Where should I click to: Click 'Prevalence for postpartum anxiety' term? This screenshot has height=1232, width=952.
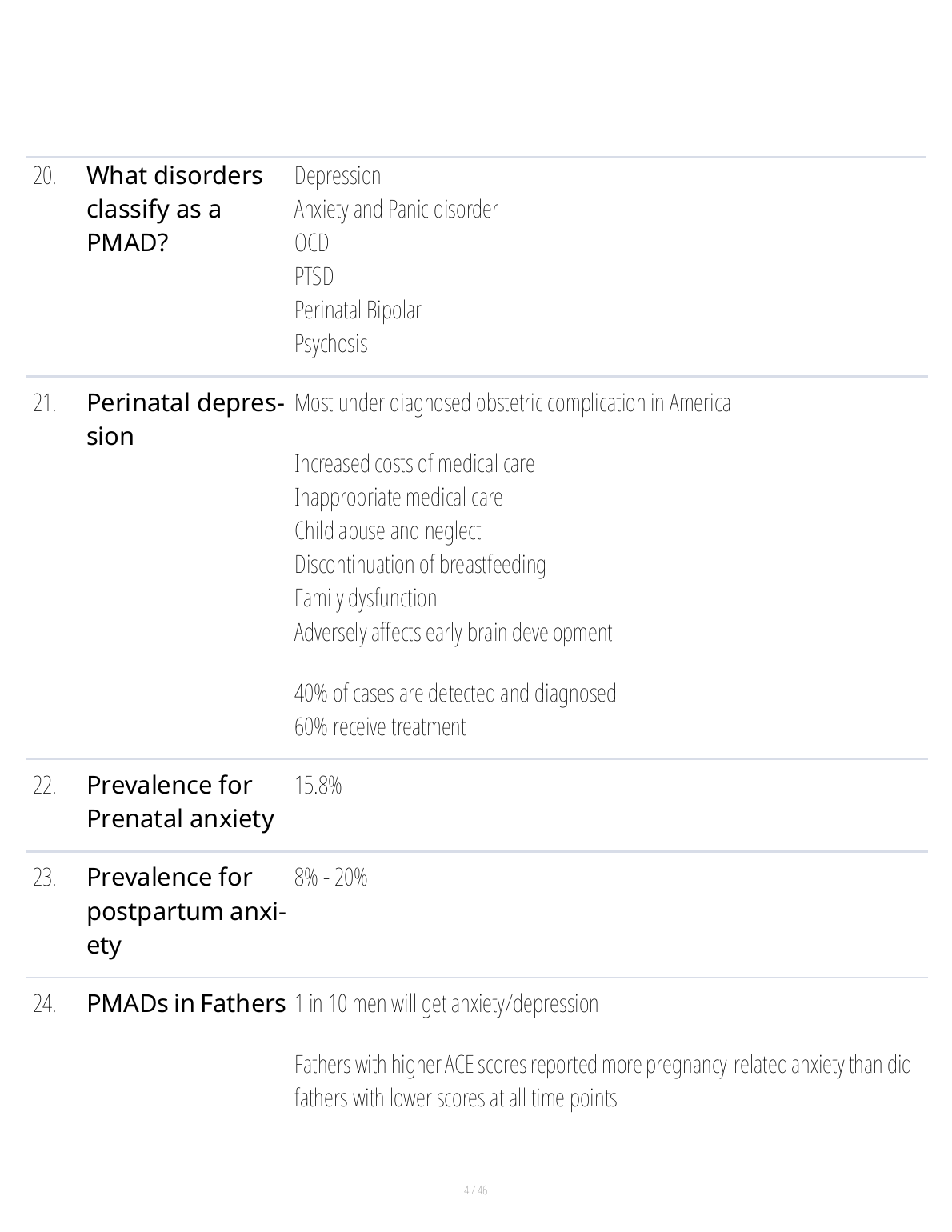[x=185, y=911]
